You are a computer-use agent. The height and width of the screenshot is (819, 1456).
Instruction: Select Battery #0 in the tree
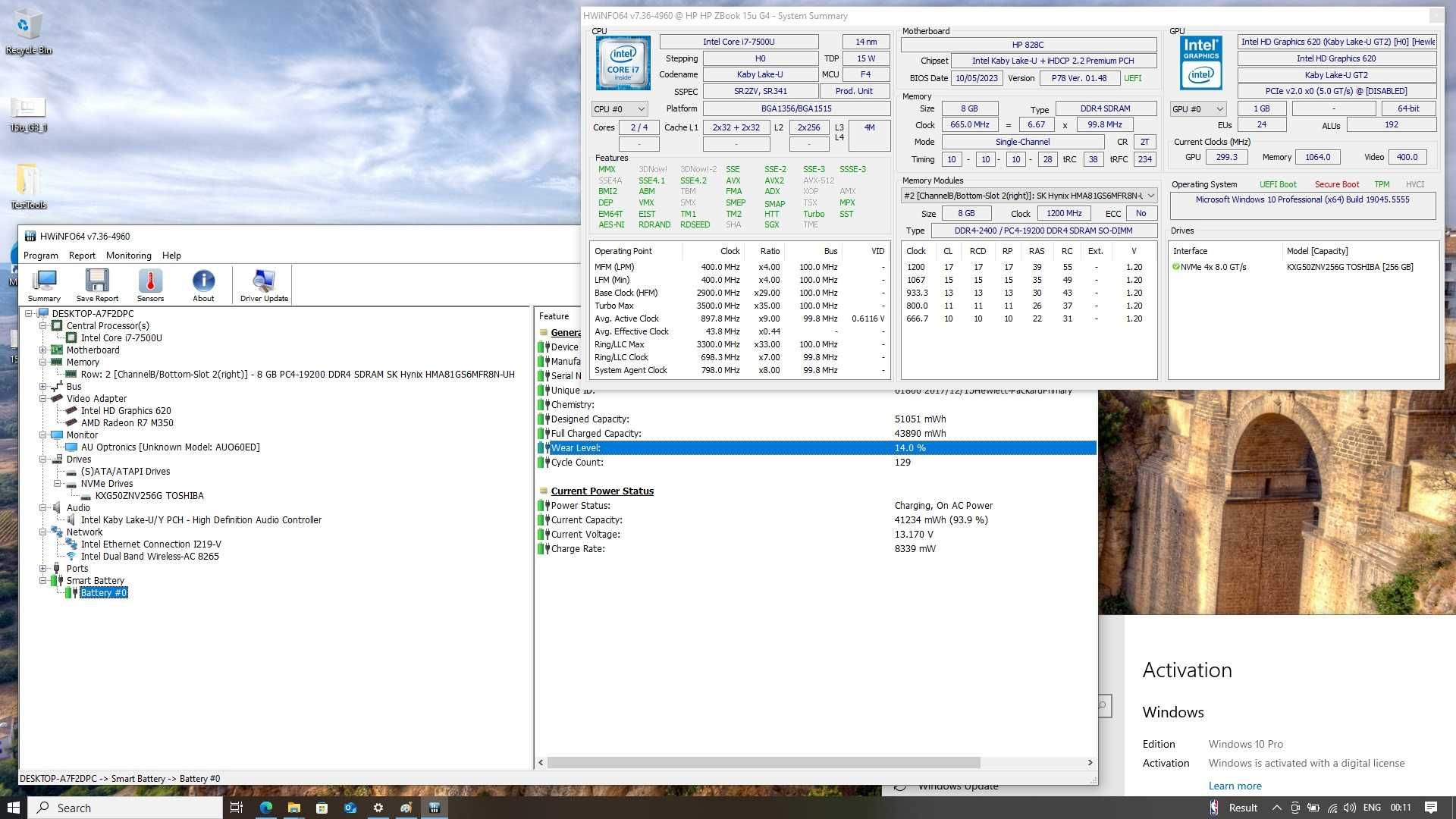(104, 592)
